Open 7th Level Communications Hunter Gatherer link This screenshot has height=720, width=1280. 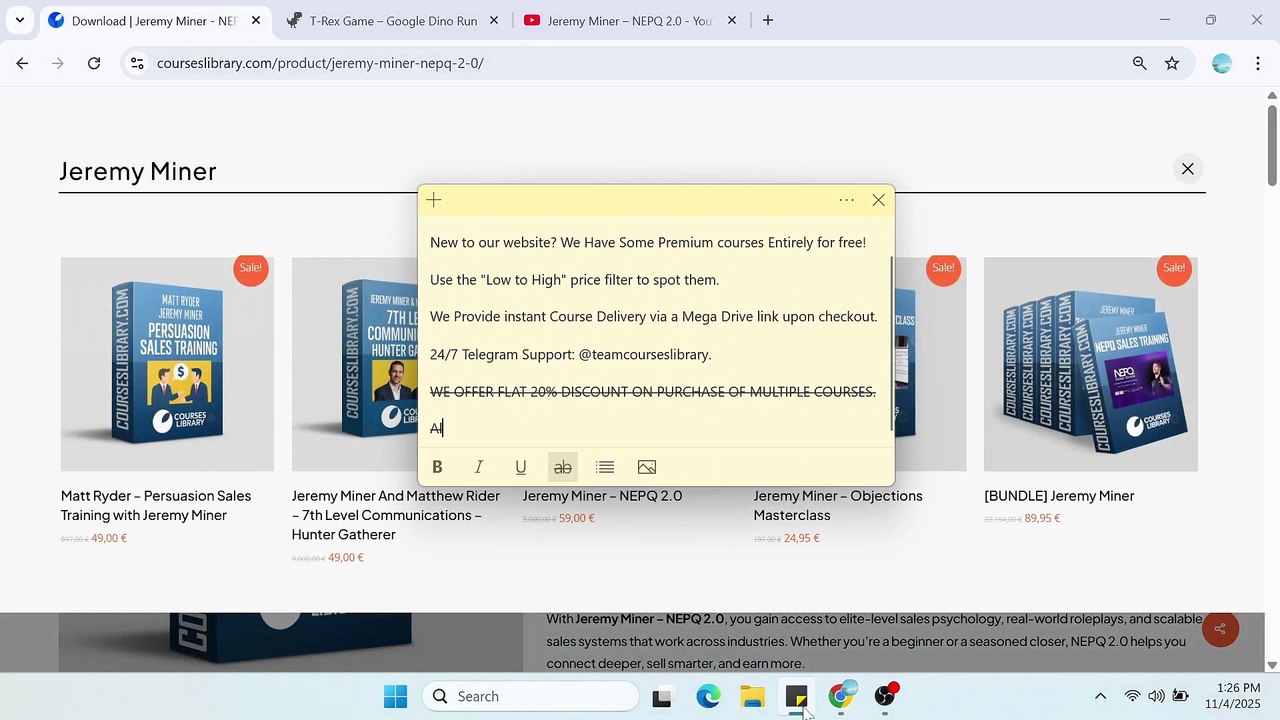396,515
